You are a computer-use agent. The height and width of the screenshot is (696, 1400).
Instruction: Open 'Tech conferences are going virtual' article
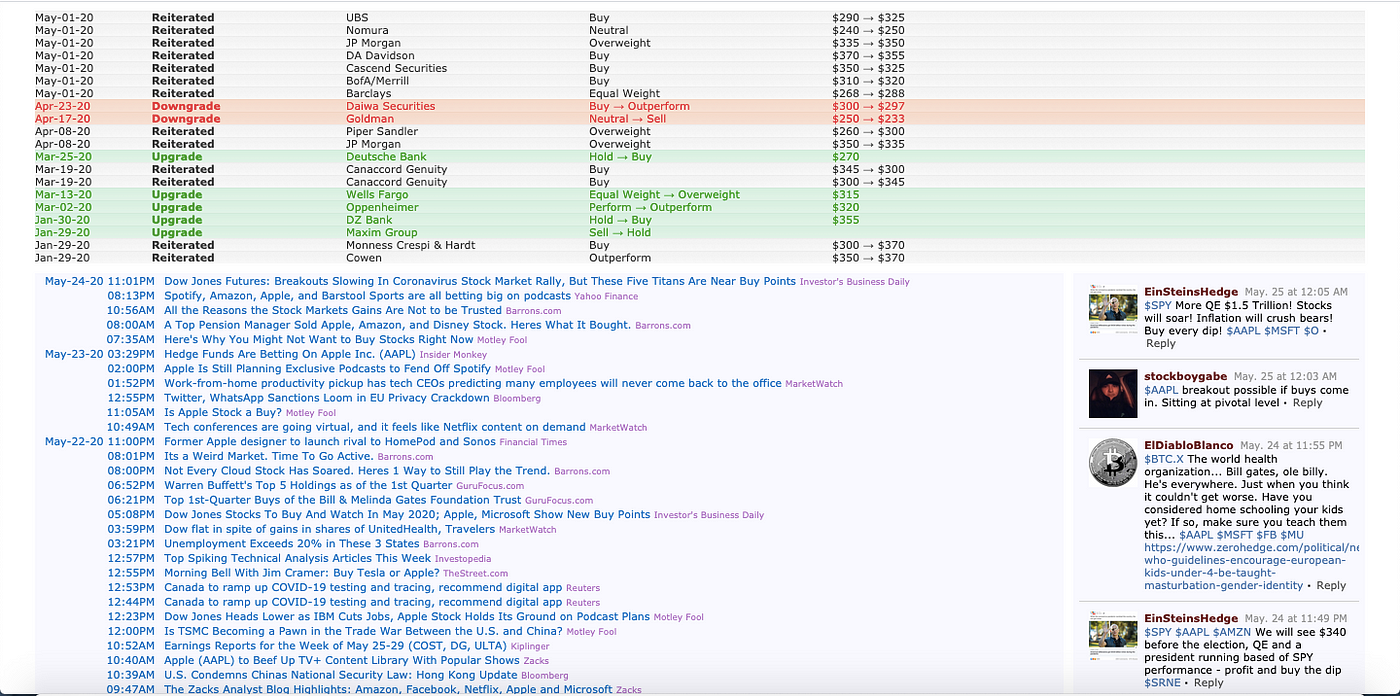(375, 427)
